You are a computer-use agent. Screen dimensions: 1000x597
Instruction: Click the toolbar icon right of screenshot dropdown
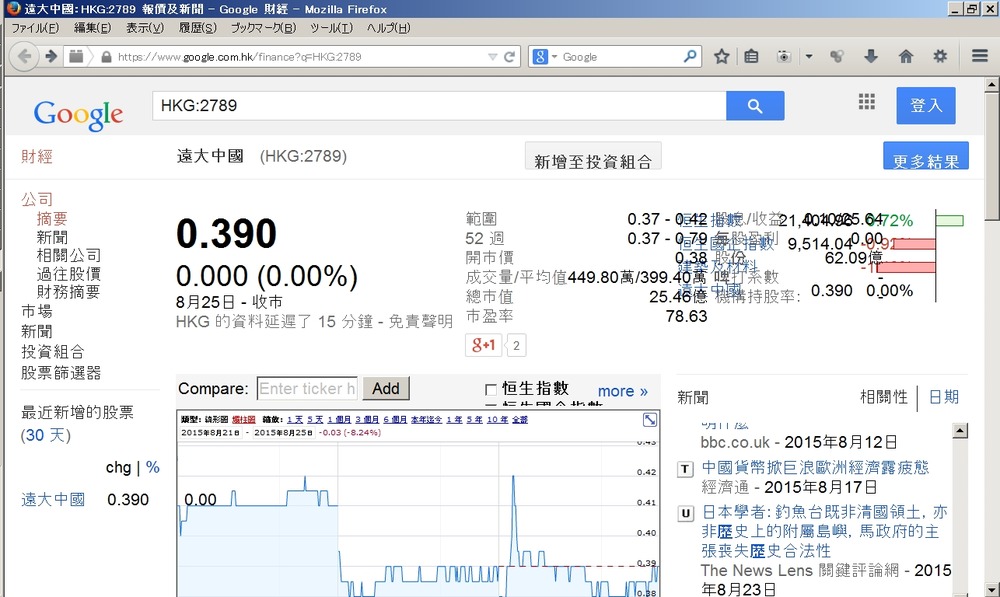coord(837,56)
